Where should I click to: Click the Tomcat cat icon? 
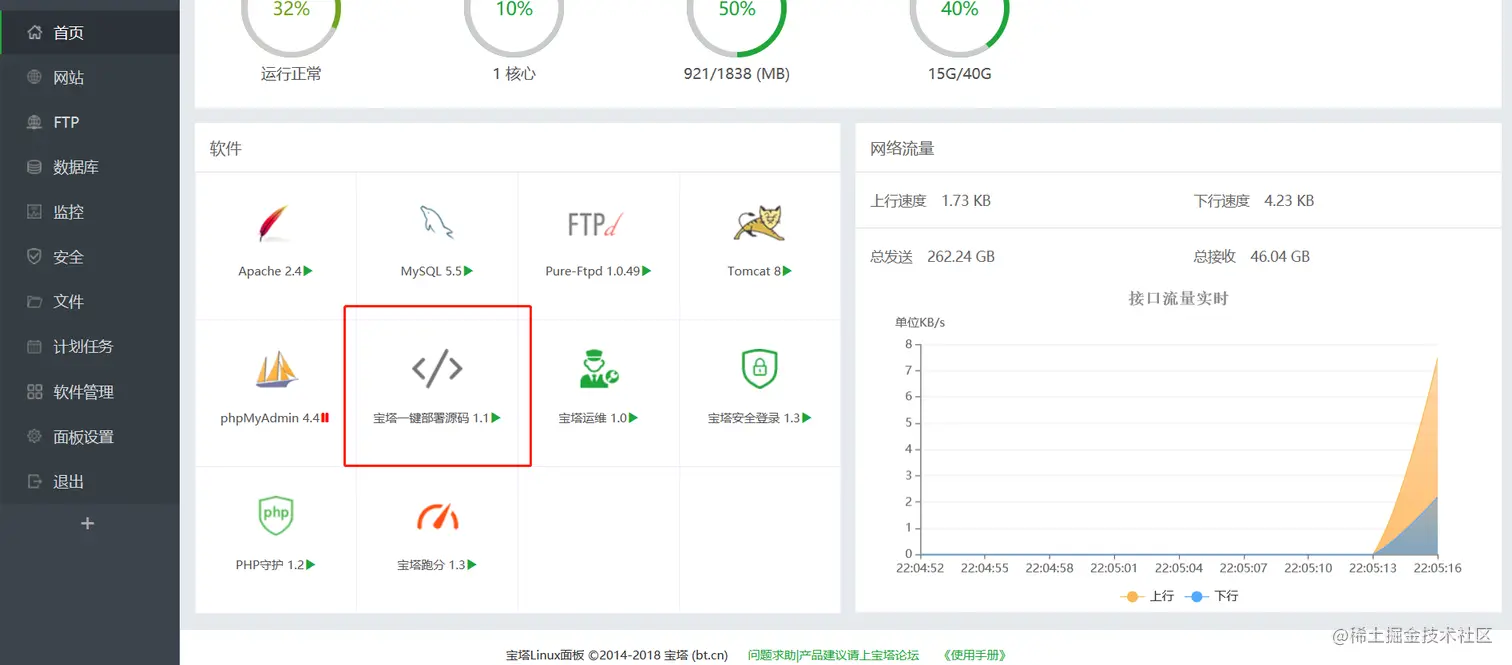coord(759,223)
